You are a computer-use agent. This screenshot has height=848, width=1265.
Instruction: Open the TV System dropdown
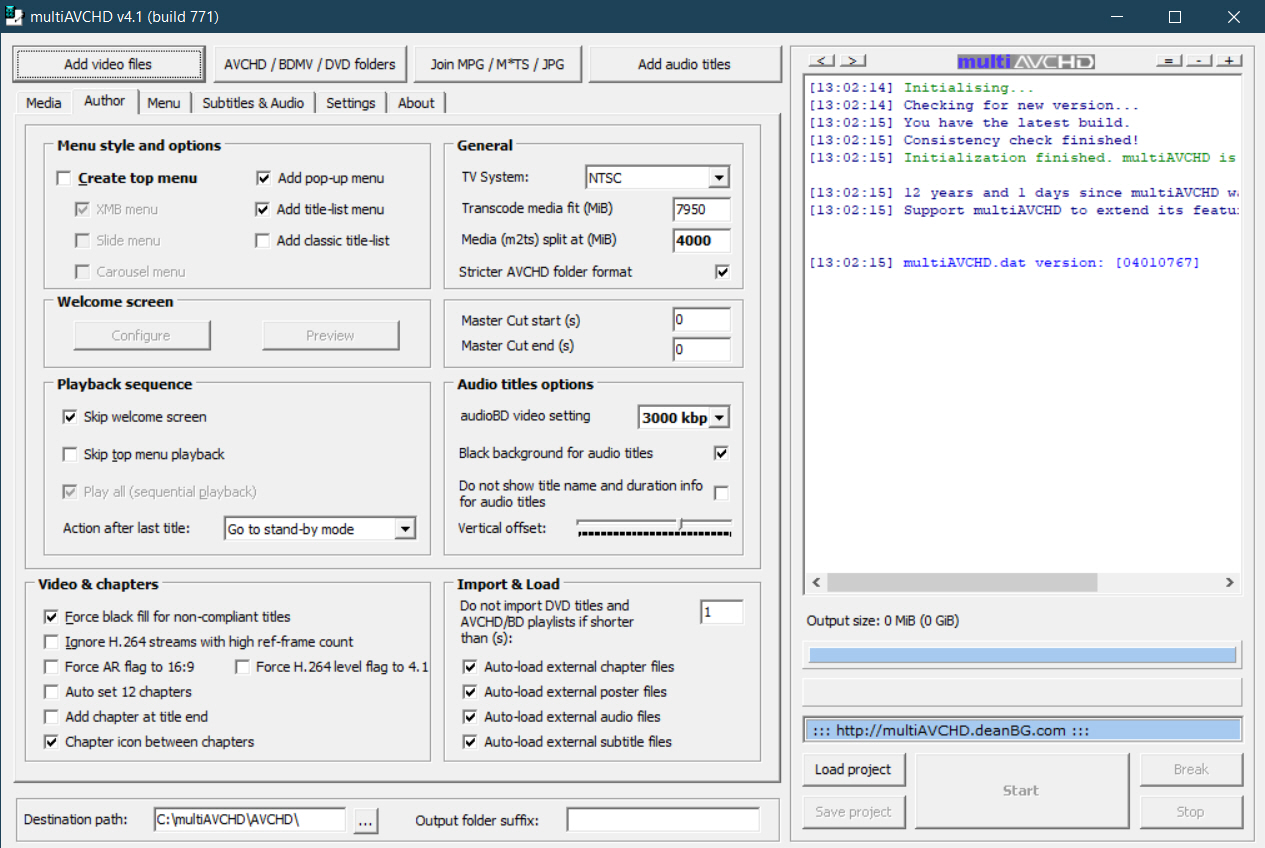tap(718, 179)
